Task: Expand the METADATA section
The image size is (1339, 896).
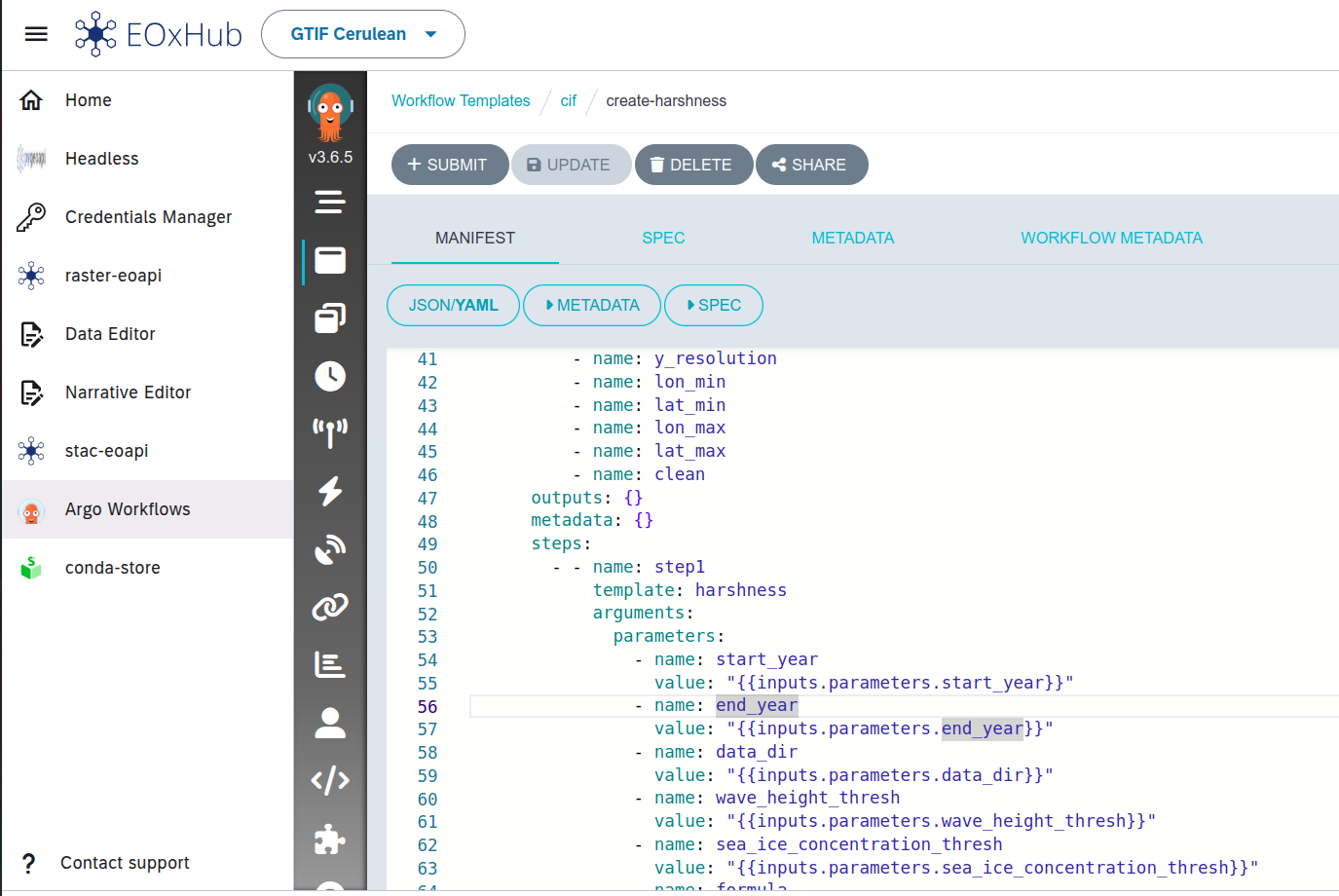Action: [592, 305]
